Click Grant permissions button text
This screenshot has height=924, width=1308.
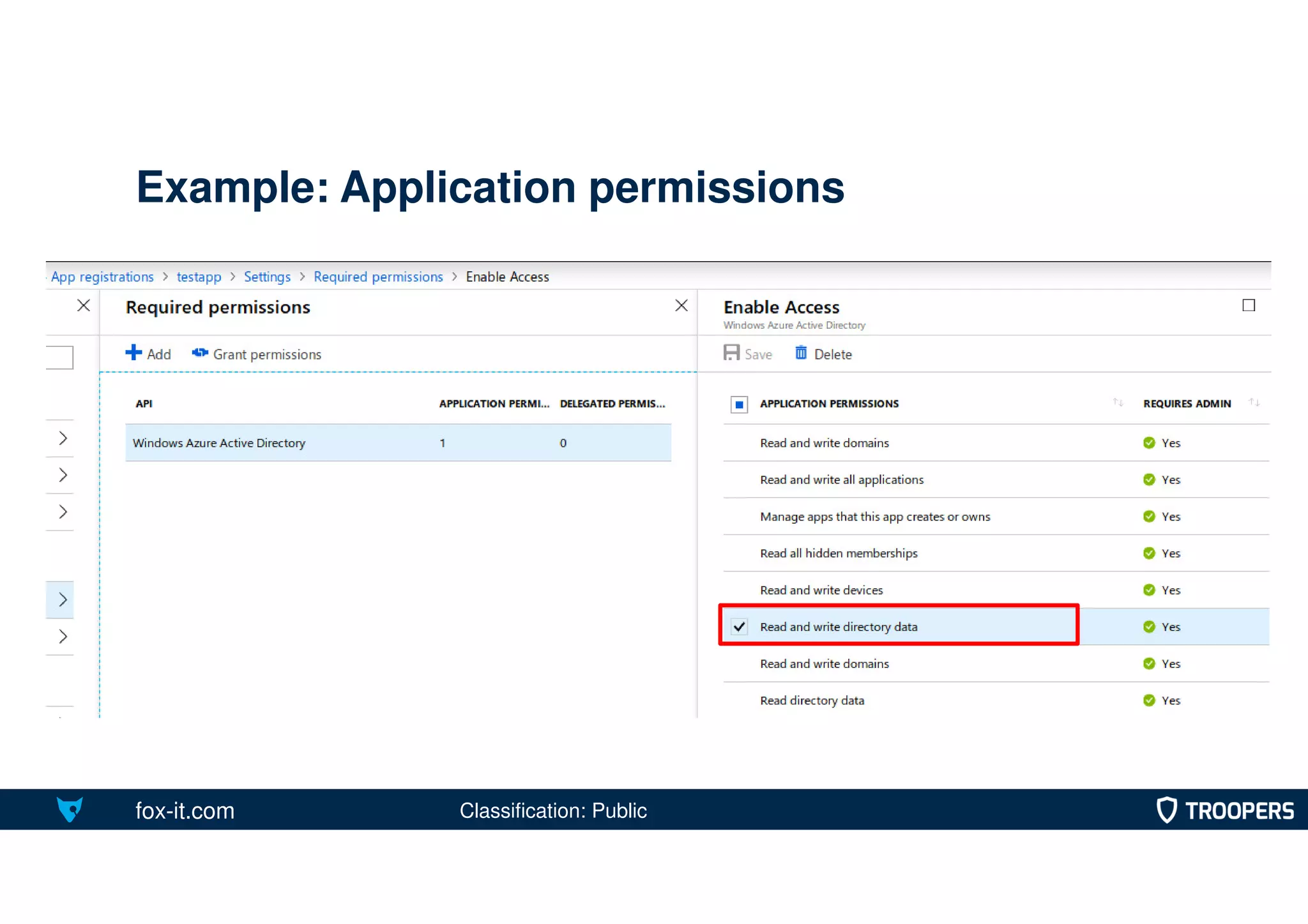[267, 354]
